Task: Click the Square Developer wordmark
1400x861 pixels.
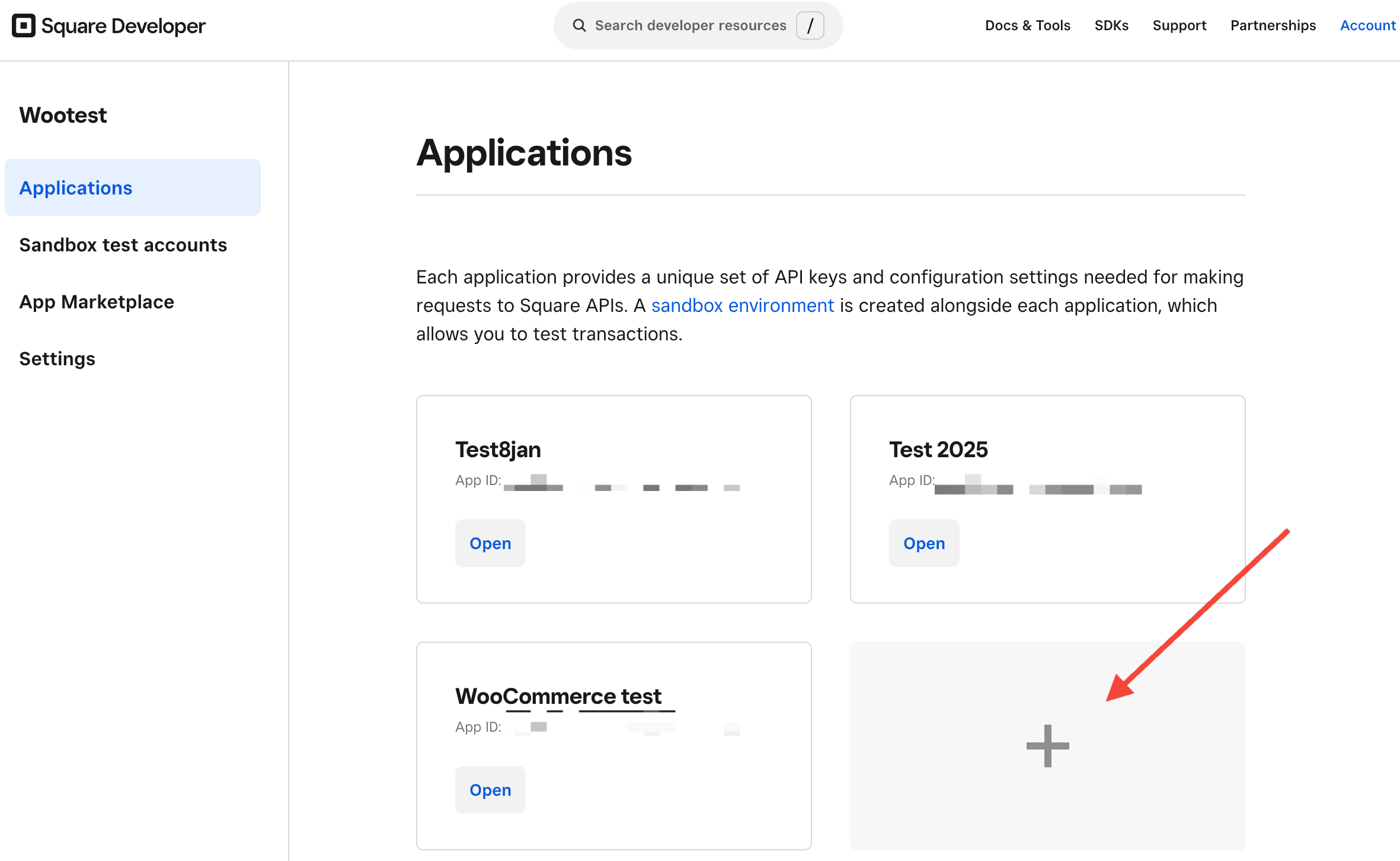Action: pos(123,25)
